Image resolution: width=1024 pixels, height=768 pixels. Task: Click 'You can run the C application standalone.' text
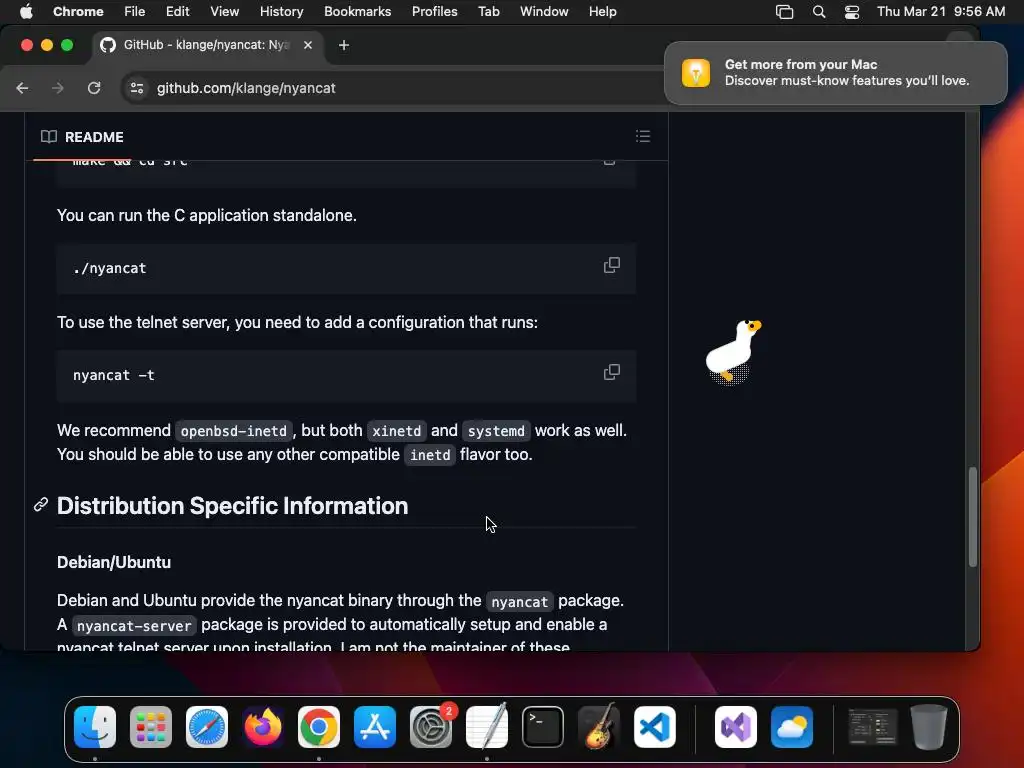(206, 216)
